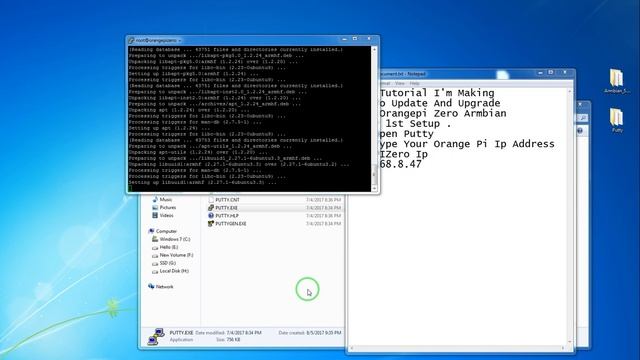Click the '68.8.47' IP text in Notepad
Image resolution: width=640 pixels, height=360 pixels.
pos(400,164)
